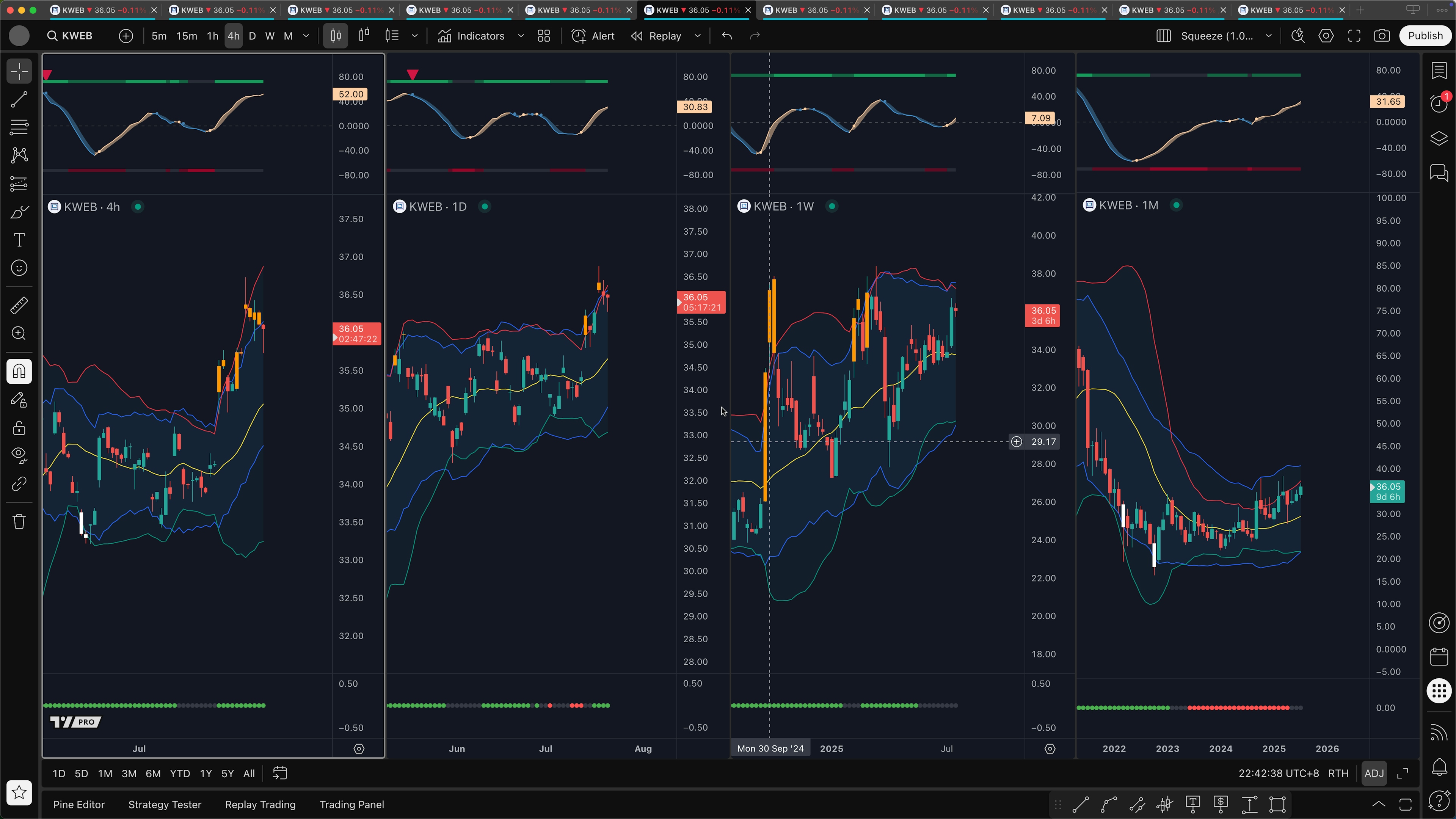Open the forecasting and measurement tools
The width and height of the screenshot is (1456, 819).
(19, 184)
